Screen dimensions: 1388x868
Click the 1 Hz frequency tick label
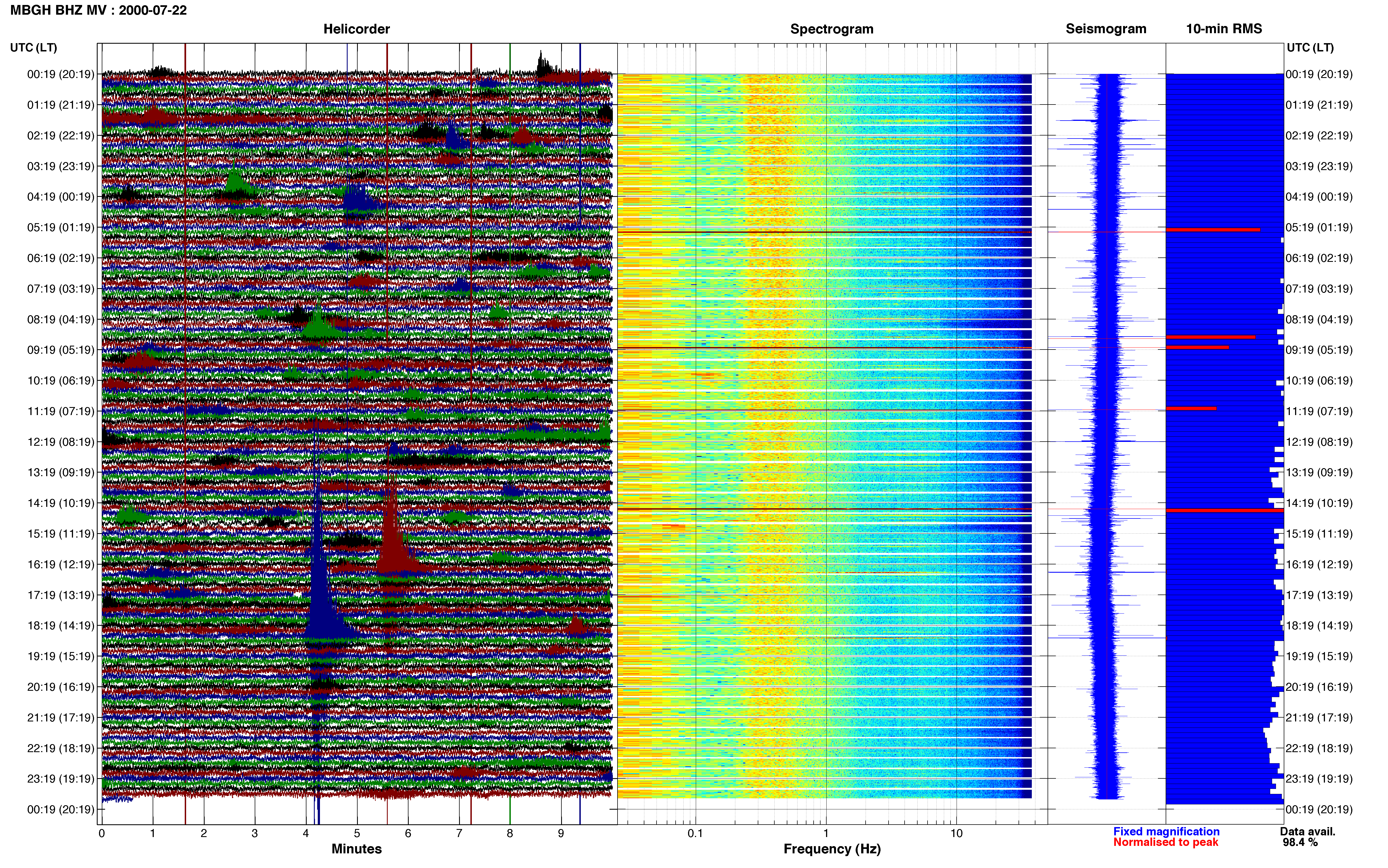pyautogui.click(x=826, y=833)
